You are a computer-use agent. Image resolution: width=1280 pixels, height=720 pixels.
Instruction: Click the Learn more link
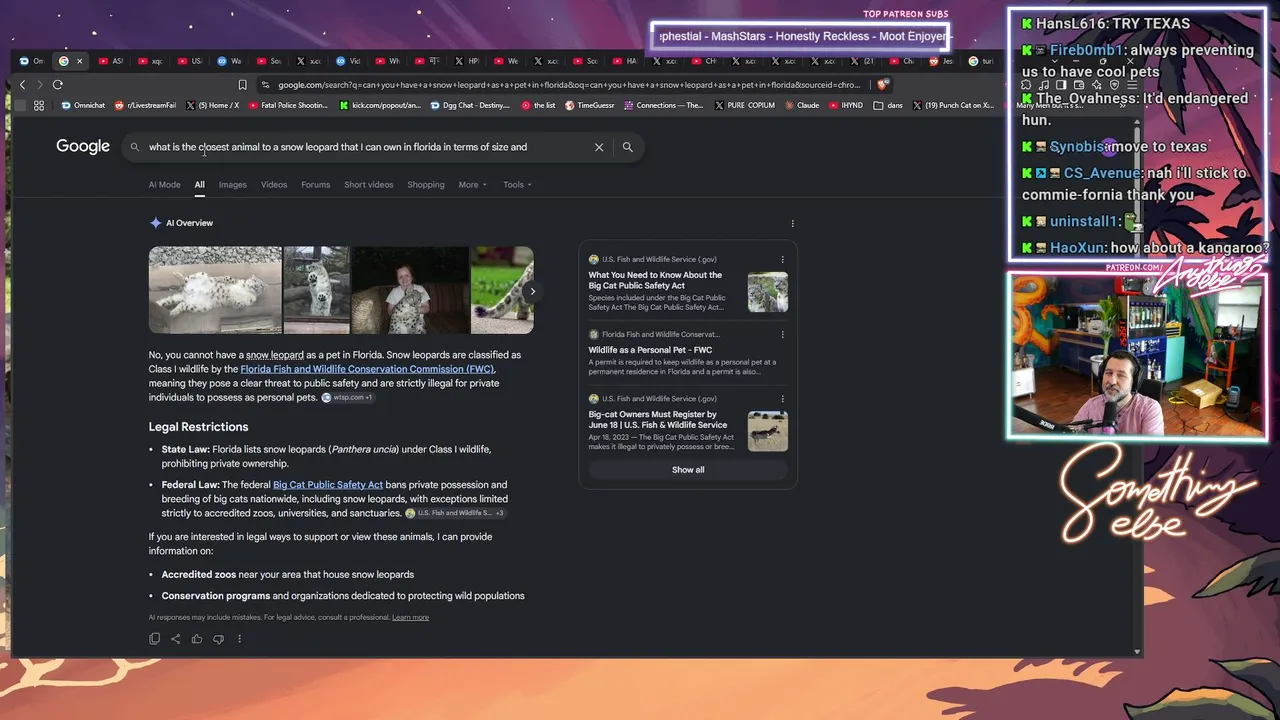tap(410, 618)
